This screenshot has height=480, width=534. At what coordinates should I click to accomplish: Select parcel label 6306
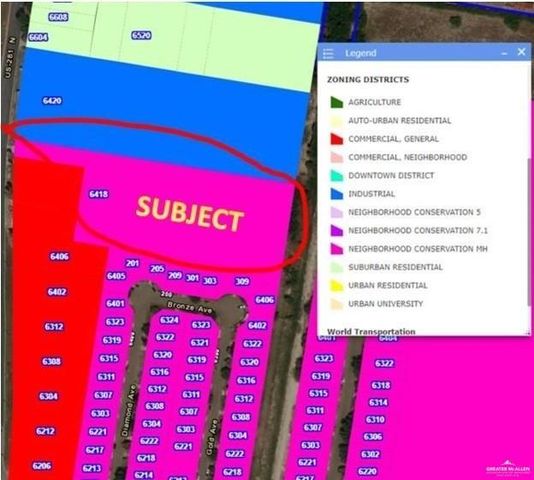(373, 437)
